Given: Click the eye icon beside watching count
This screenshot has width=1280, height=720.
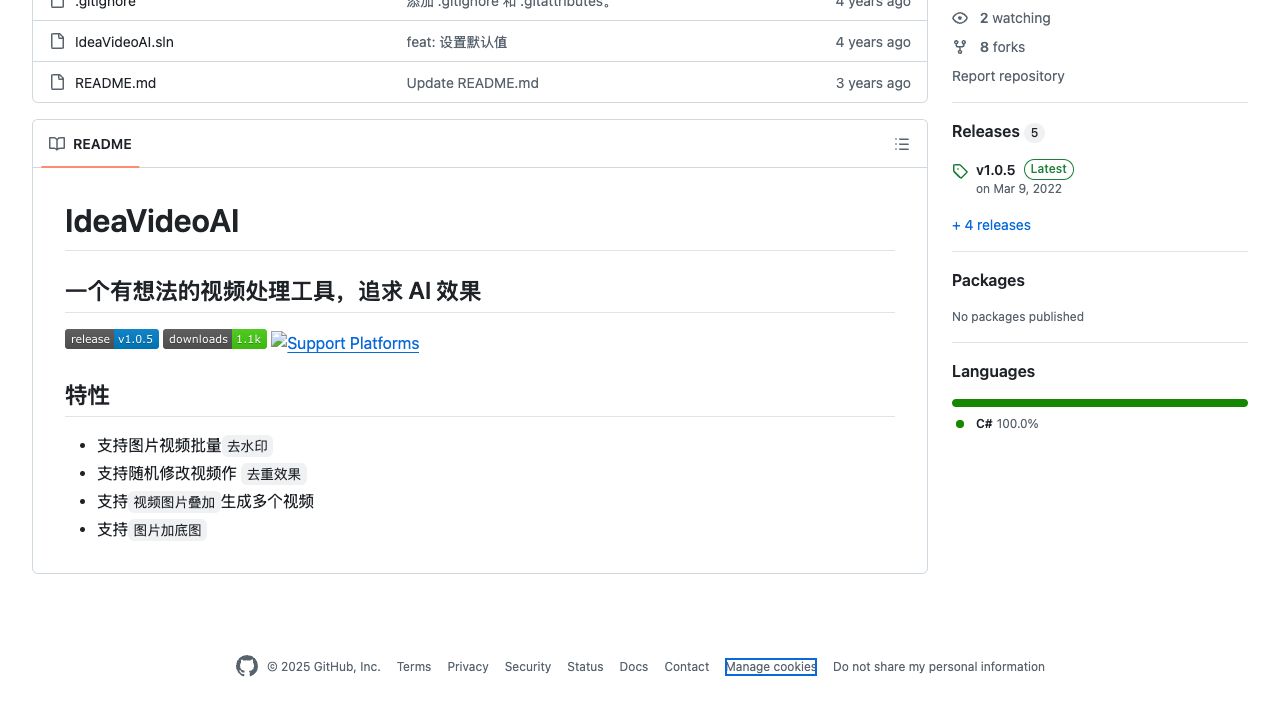Looking at the screenshot, I should point(960,18).
